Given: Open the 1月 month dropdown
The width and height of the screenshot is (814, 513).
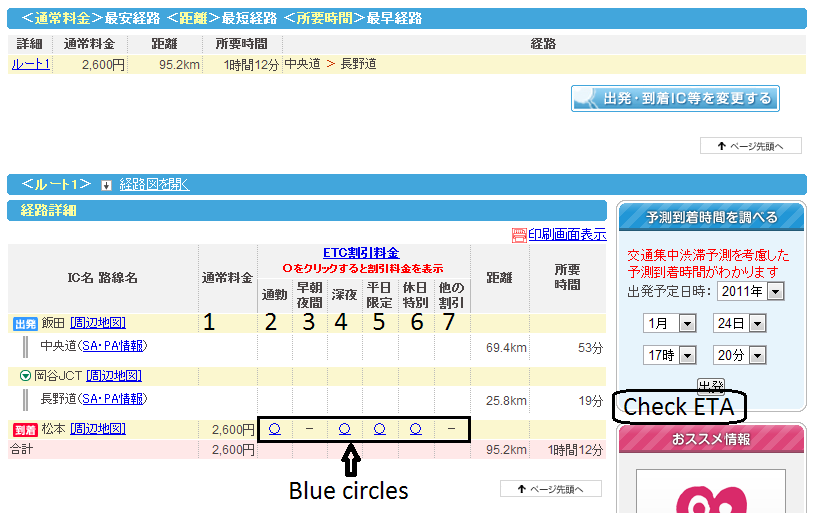Looking at the screenshot, I should tap(669, 323).
